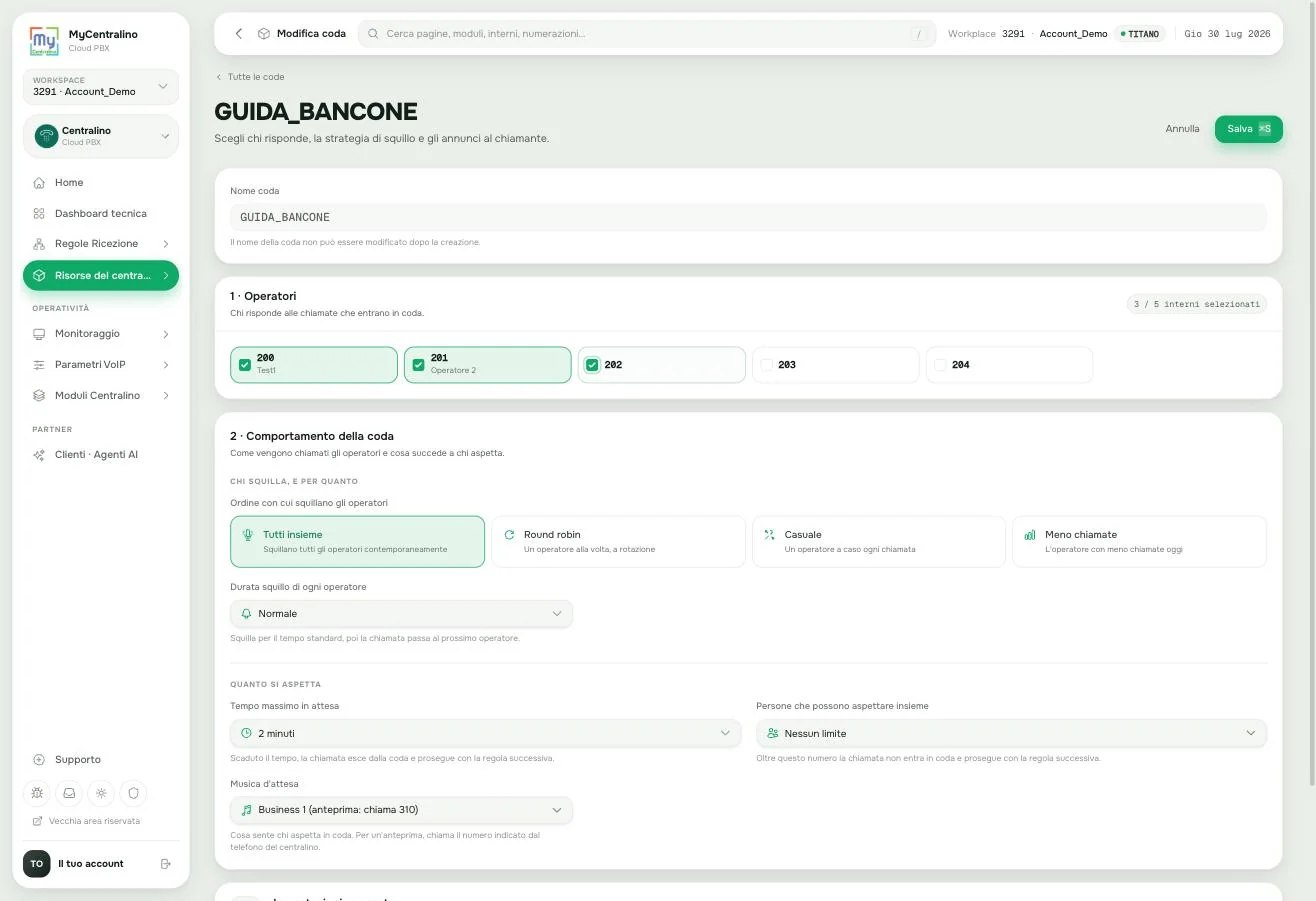
Task: Click the Risorse del centralino cube icon
Action: coord(39,275)
